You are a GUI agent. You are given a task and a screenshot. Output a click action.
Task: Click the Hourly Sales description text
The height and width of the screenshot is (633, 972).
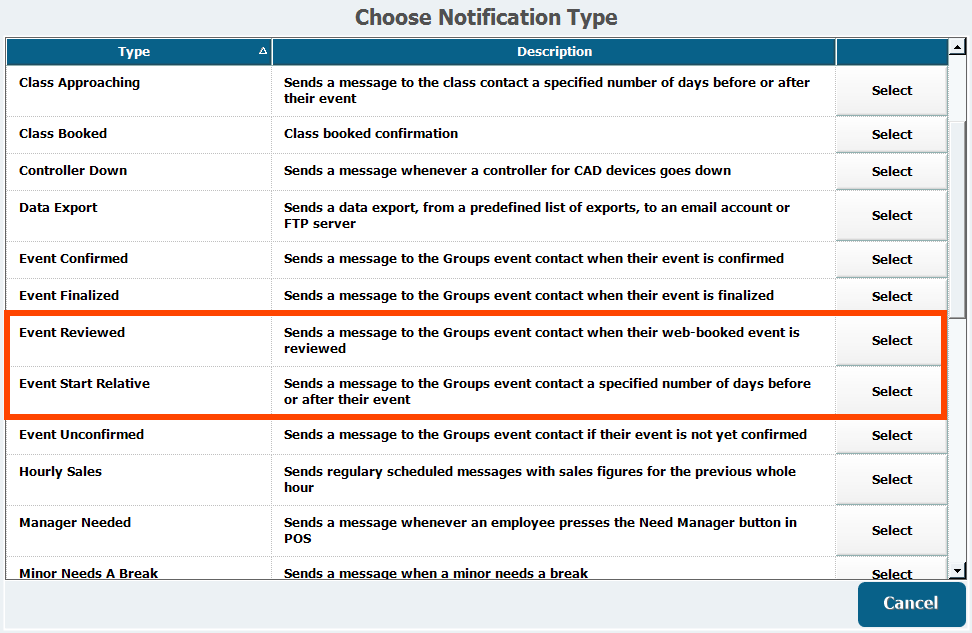pos(540,479)
